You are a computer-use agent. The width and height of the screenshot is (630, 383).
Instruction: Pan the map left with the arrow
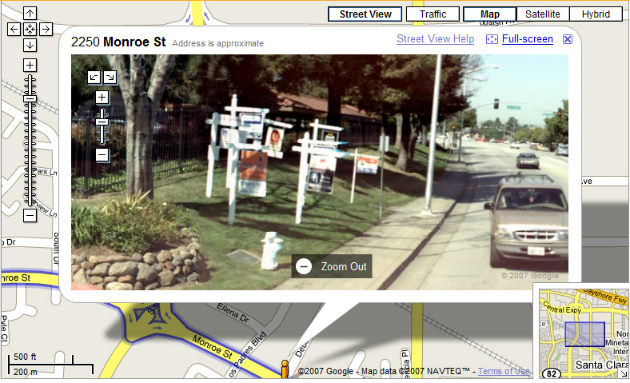(x=14, y=29)
